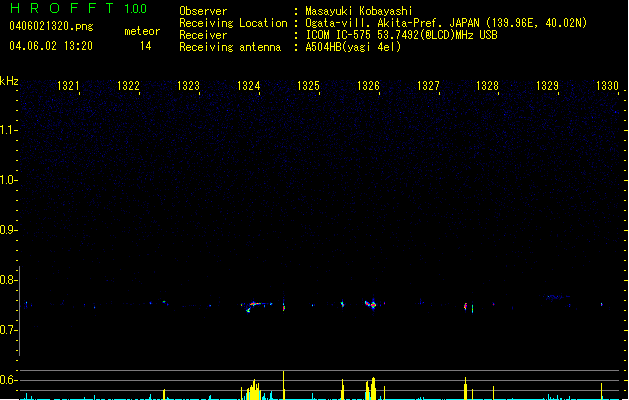Click the 0.8 kHz frequency label
The width and height of the screenshot is (629, 400).
[8, 280]
